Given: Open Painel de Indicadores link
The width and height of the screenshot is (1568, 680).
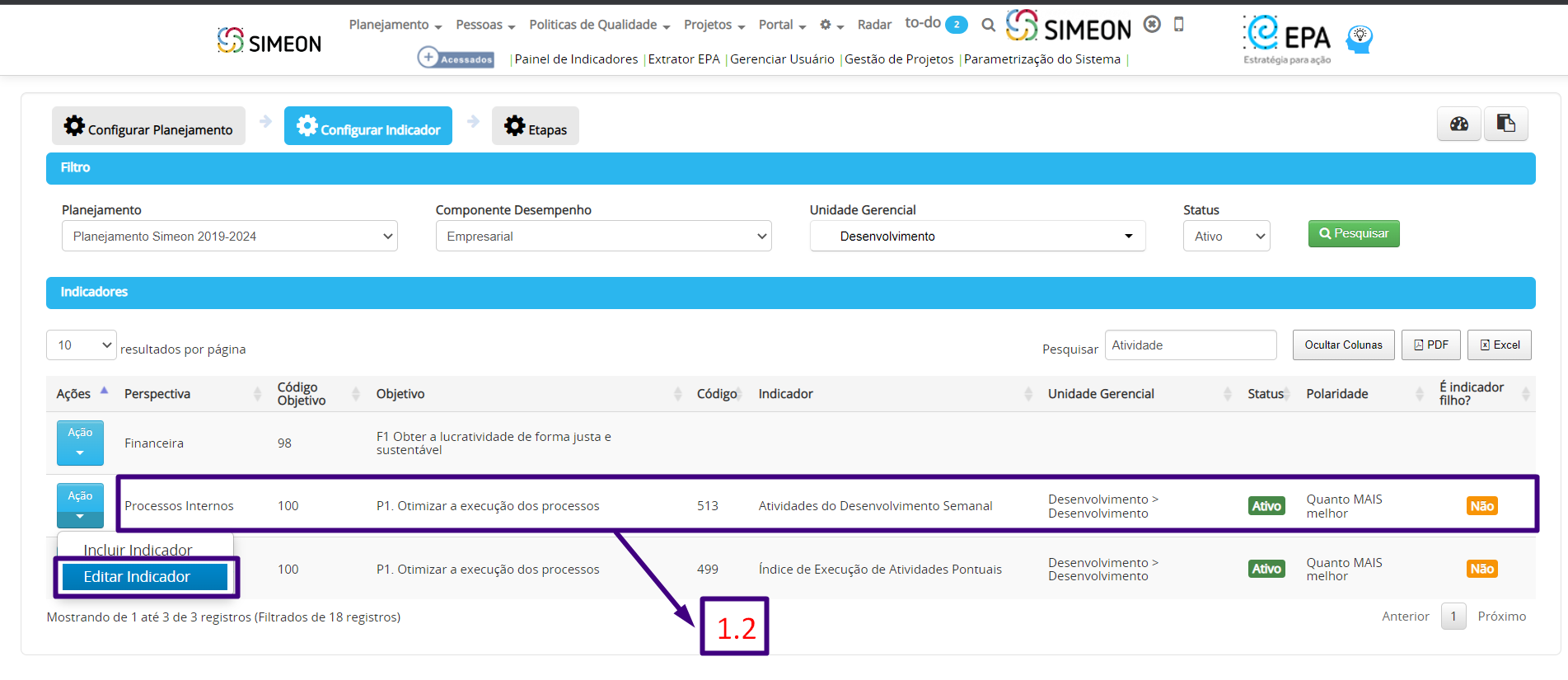Looking at the screenshot, I should 576,59.
